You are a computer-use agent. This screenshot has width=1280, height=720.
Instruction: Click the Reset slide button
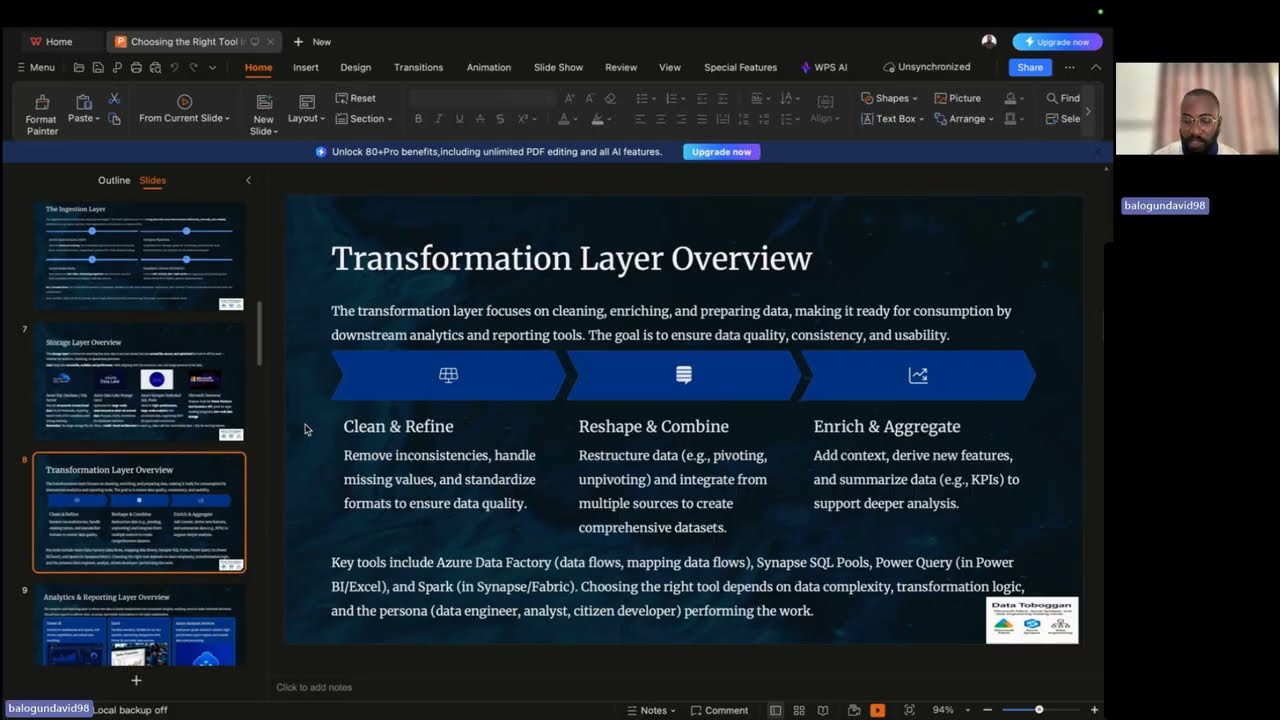coord(355,98)
